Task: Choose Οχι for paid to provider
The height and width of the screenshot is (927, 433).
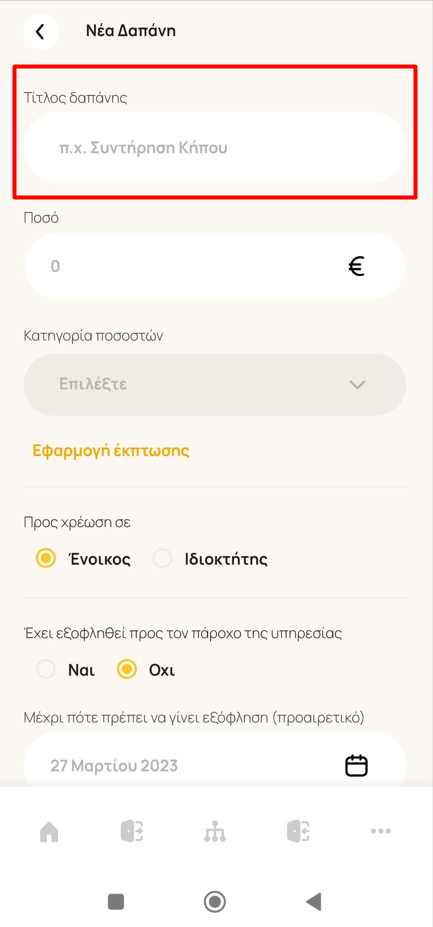Action: (145, 670)
